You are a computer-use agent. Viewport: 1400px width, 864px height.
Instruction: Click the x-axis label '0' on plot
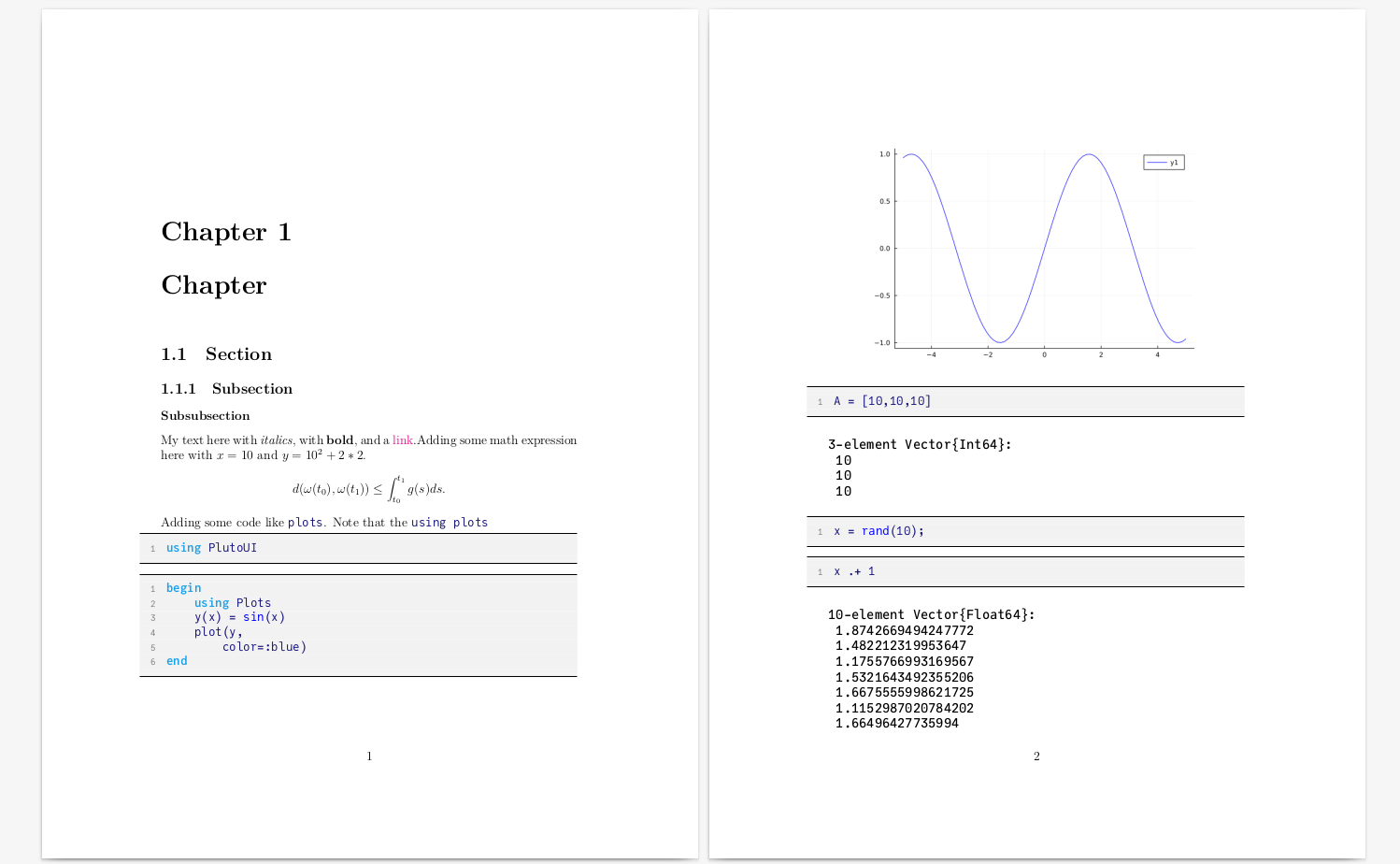[x=1044, y=355]
